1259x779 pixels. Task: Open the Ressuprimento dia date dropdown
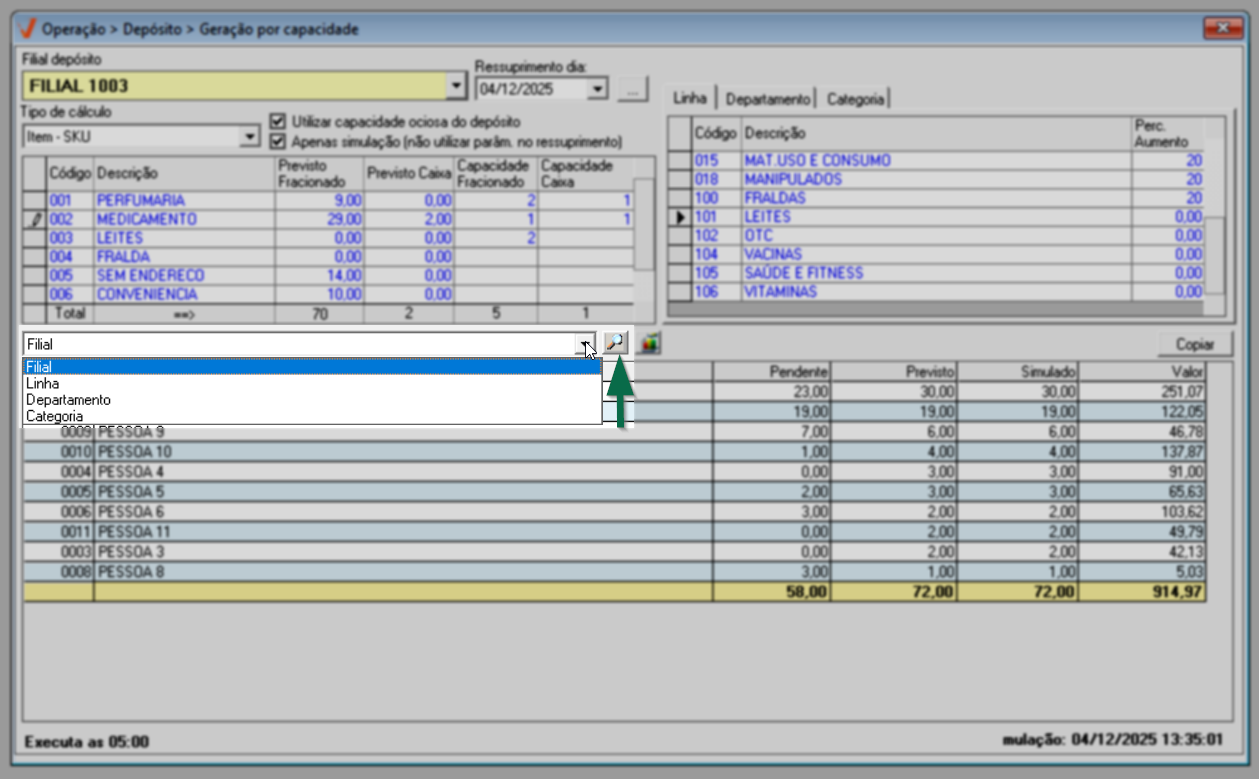click(x=597, y=89)
